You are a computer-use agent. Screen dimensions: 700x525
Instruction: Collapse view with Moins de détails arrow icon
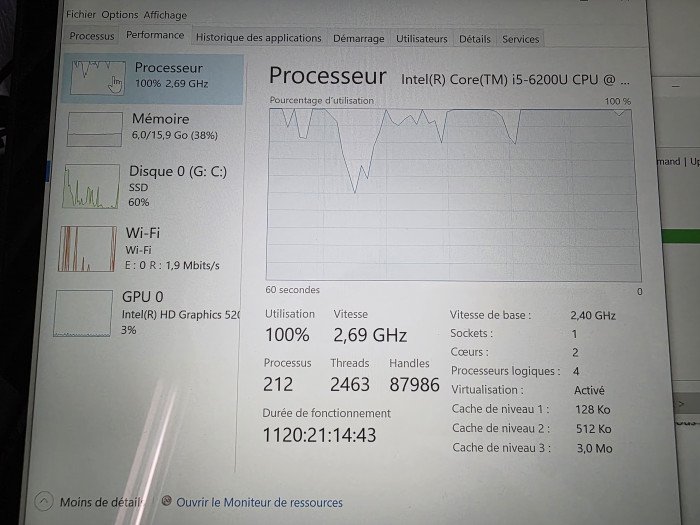click(x=44, y=501)
